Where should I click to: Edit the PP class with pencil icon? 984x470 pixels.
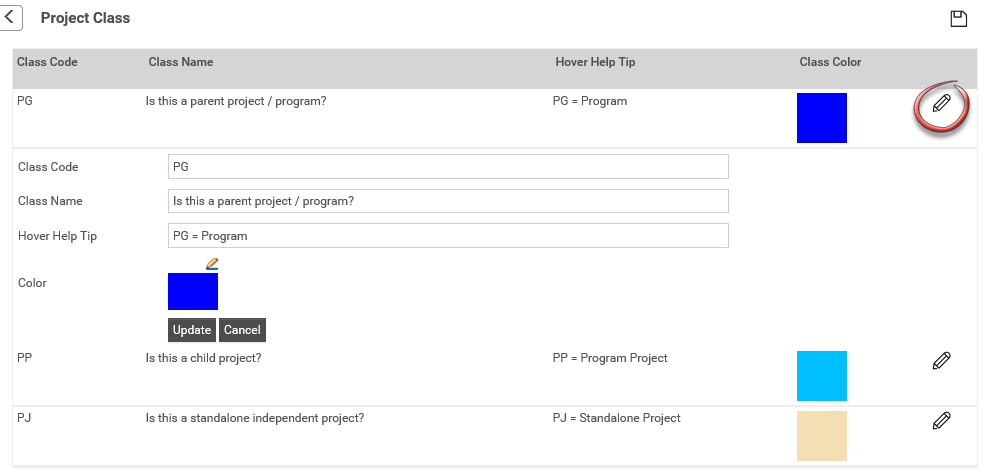(941, 361)
